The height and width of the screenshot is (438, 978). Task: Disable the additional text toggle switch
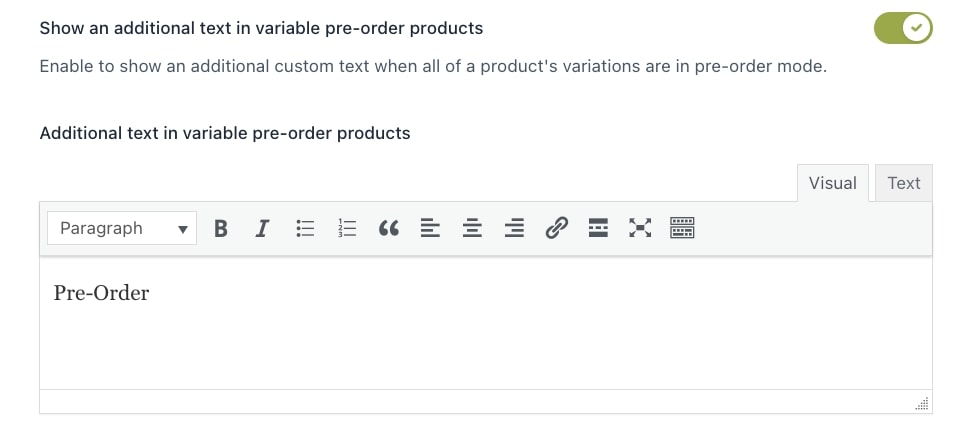tap(903, 28)
